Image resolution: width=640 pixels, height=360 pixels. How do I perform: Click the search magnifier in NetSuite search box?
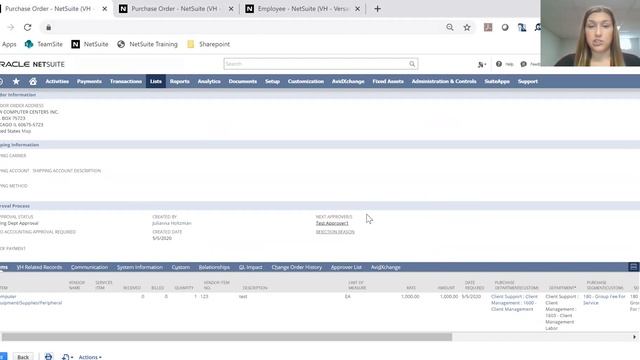click(x=412, y=64)
